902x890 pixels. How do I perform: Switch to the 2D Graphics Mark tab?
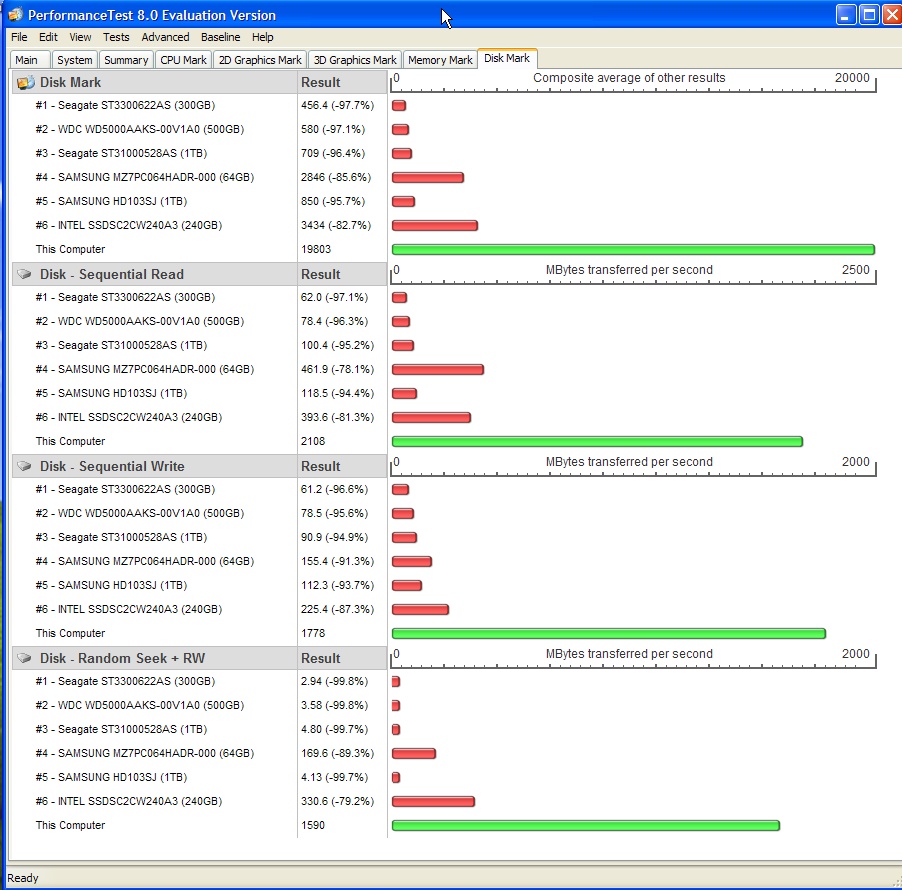tap(260, 60)
